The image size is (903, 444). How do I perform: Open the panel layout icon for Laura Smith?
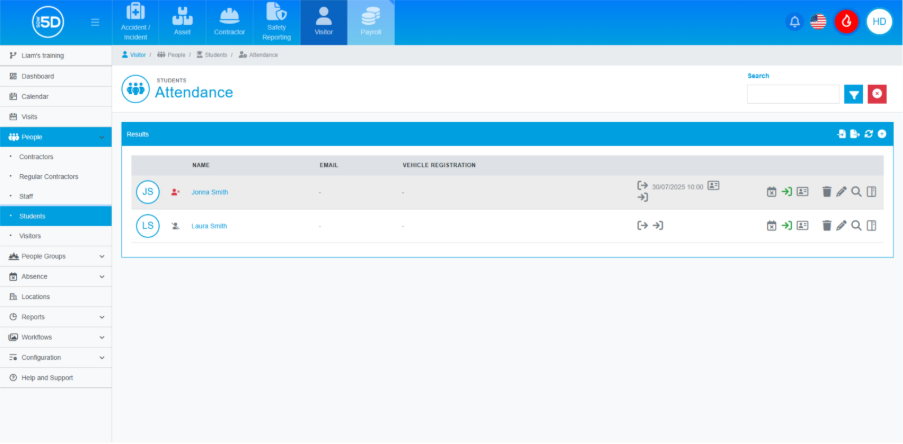click(x=871, y=226)
